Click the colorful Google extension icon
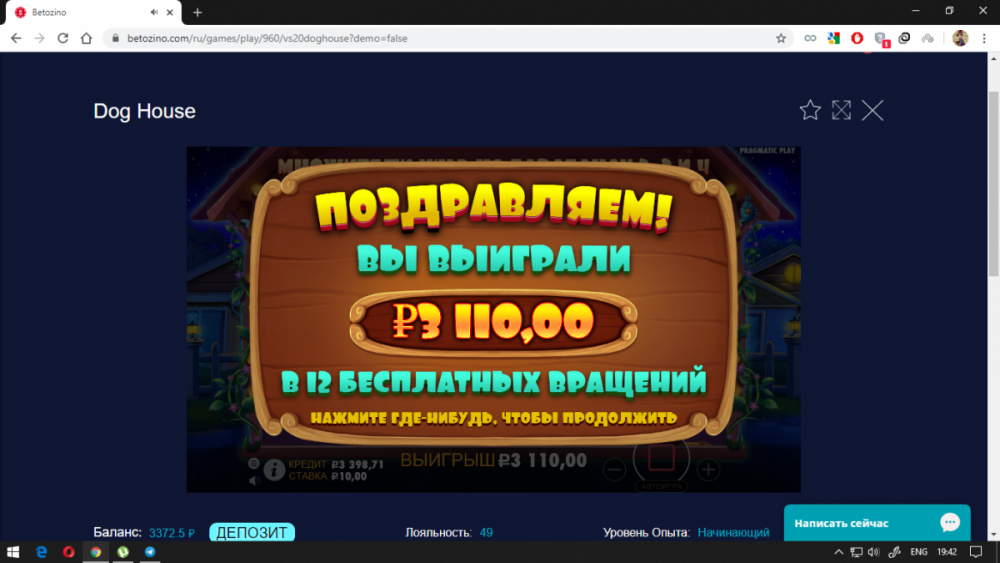 [x=834, y=38]
